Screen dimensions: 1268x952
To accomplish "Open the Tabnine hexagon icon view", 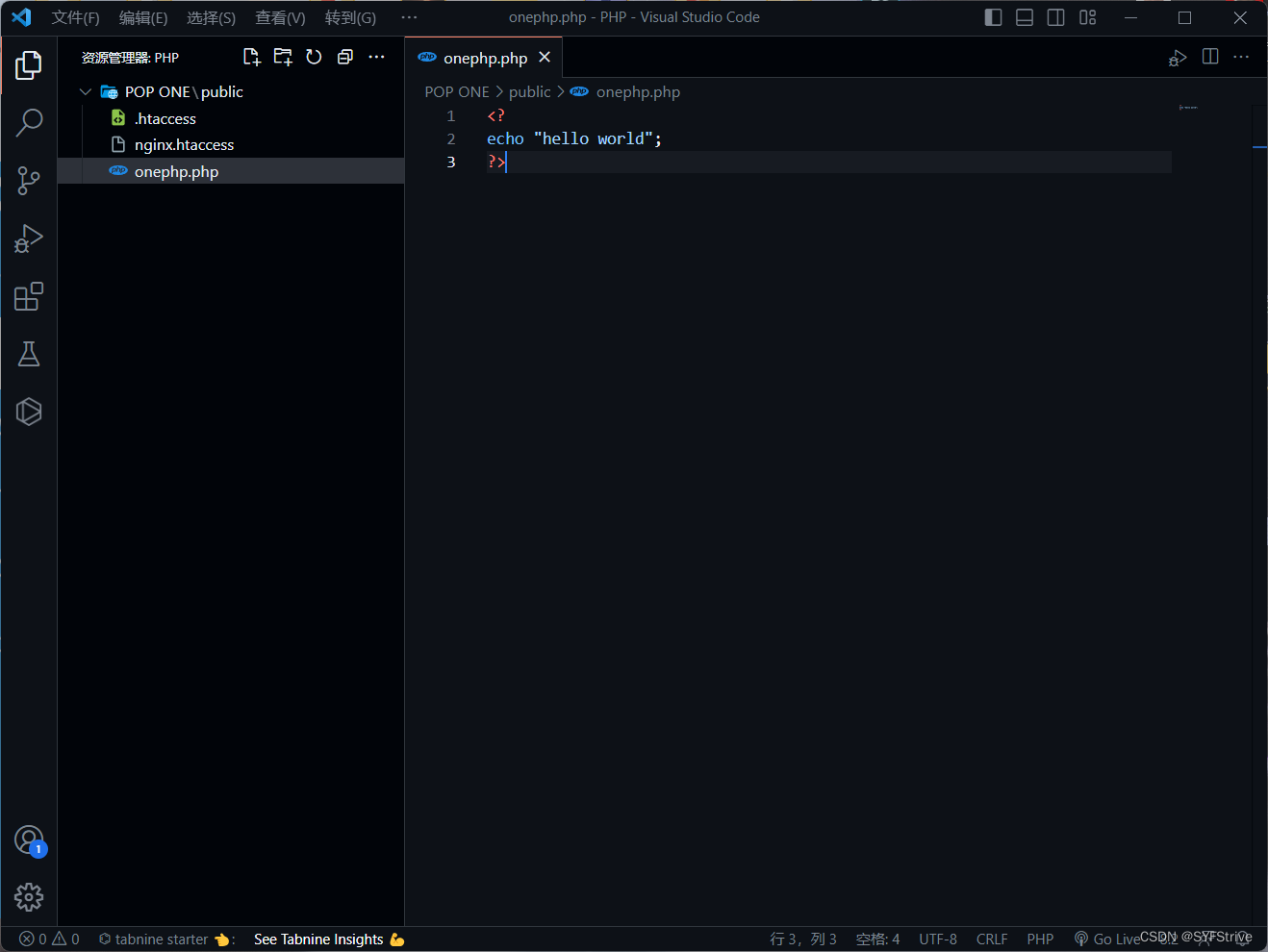I will tap(29, 412).
